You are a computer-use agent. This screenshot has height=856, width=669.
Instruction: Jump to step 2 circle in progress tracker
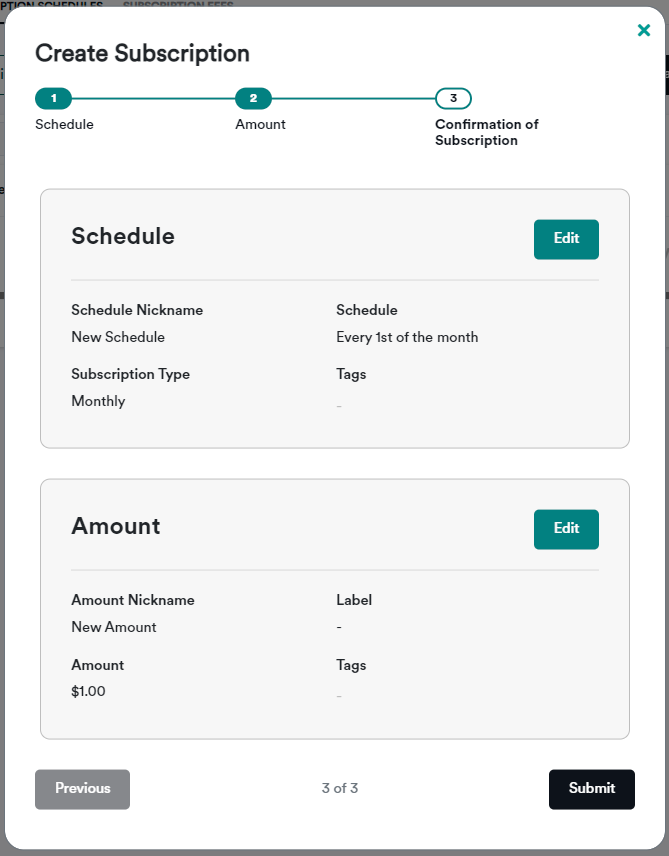point(253,98)
